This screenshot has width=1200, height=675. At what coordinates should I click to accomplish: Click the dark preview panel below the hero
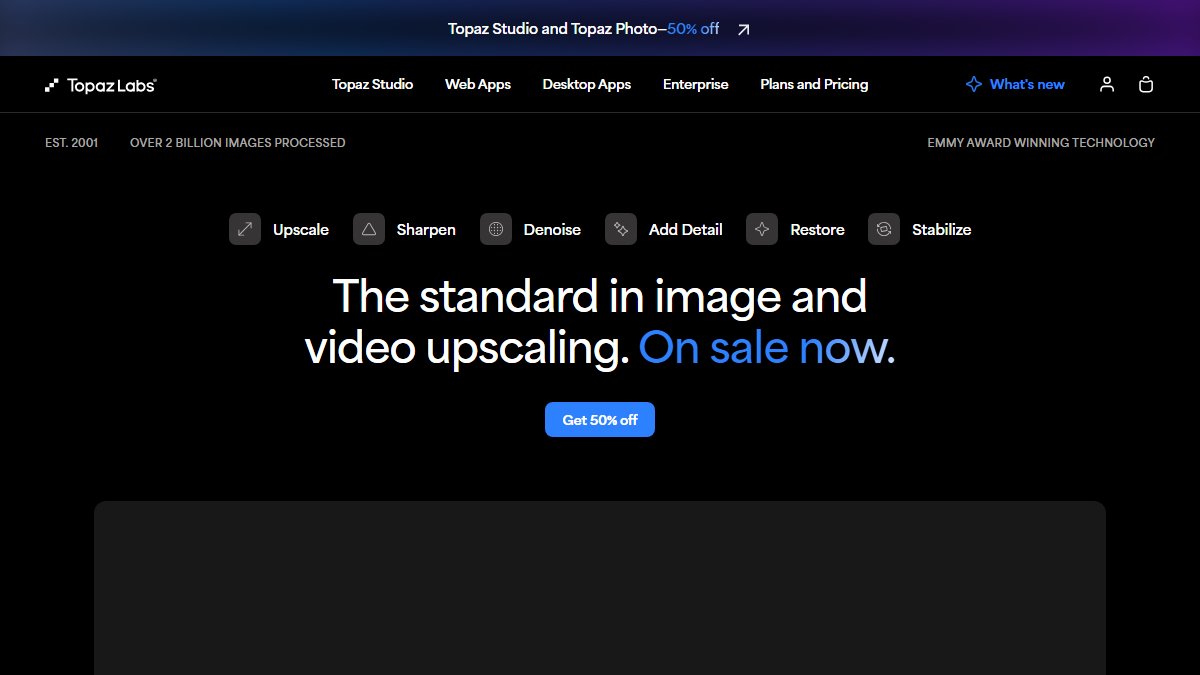(600, 588)
